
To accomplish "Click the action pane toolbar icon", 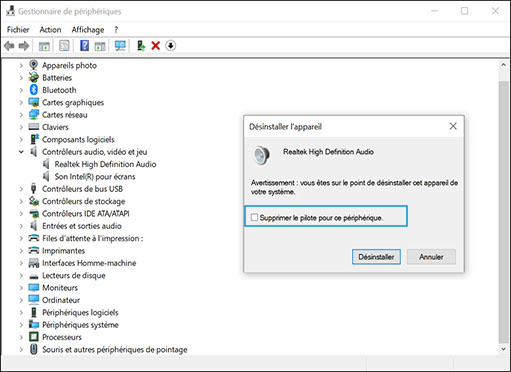I will point(100,46).
